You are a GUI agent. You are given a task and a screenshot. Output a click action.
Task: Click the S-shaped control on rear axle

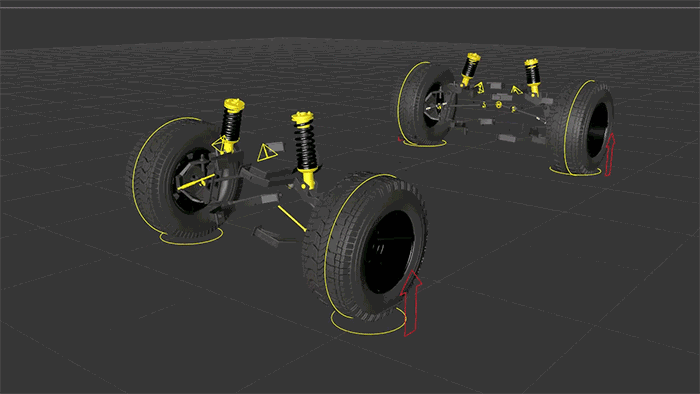coord(484,104)
